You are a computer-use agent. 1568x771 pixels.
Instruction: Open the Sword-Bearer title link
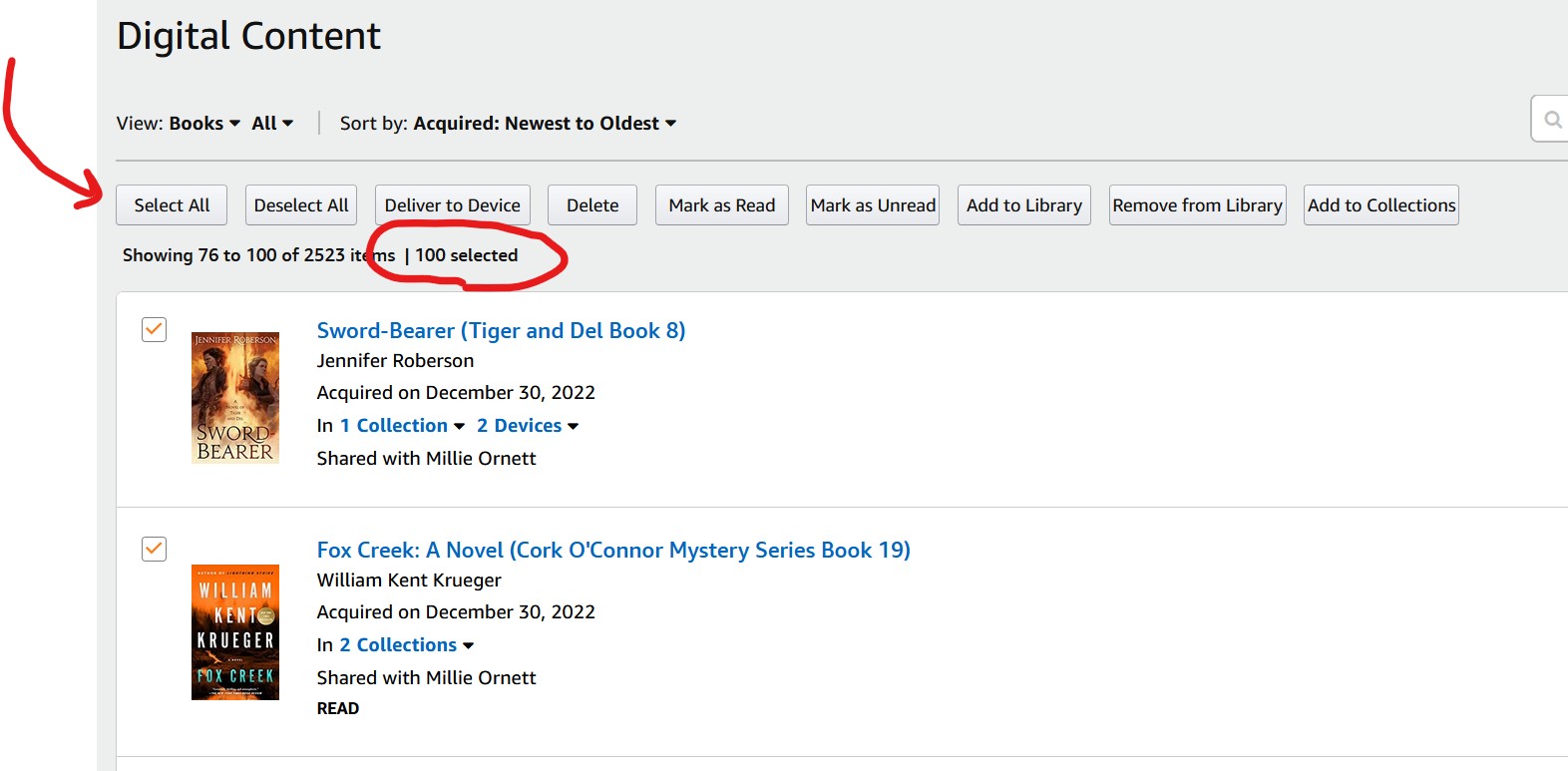(501, 330)
